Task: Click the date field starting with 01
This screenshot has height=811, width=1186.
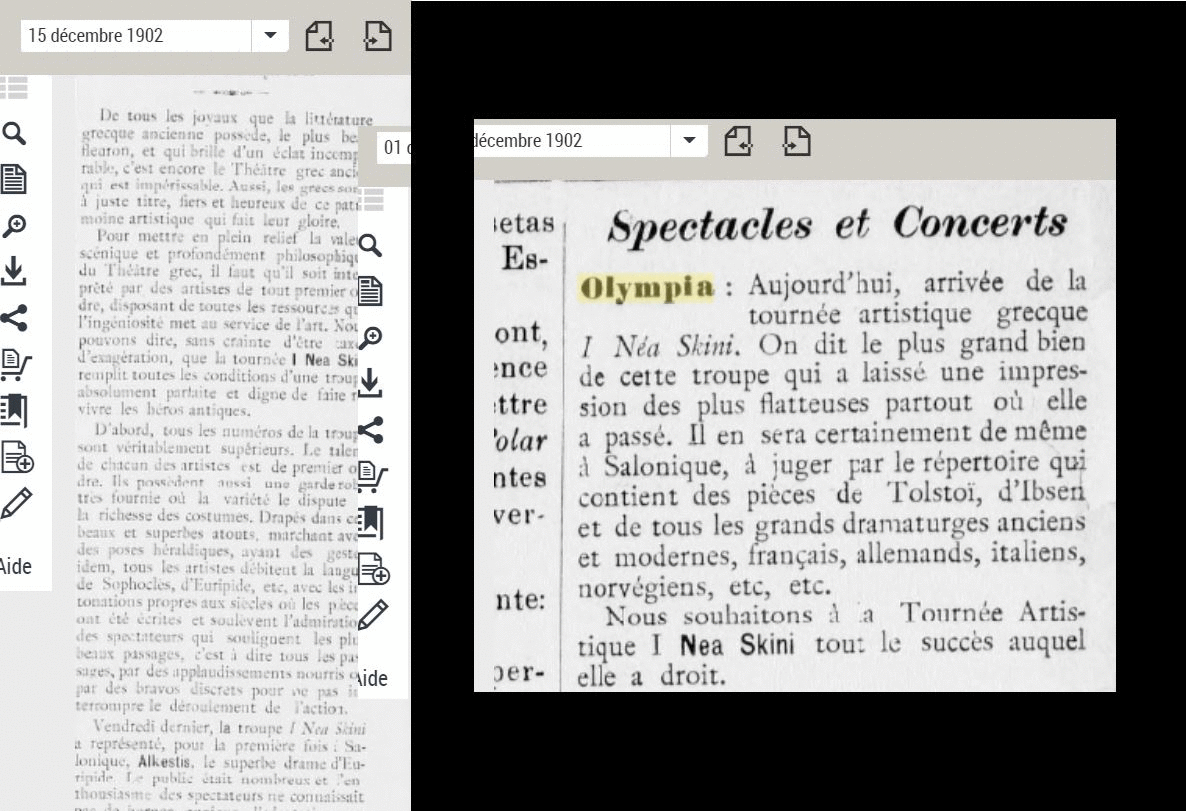Action: click(394, 148)
